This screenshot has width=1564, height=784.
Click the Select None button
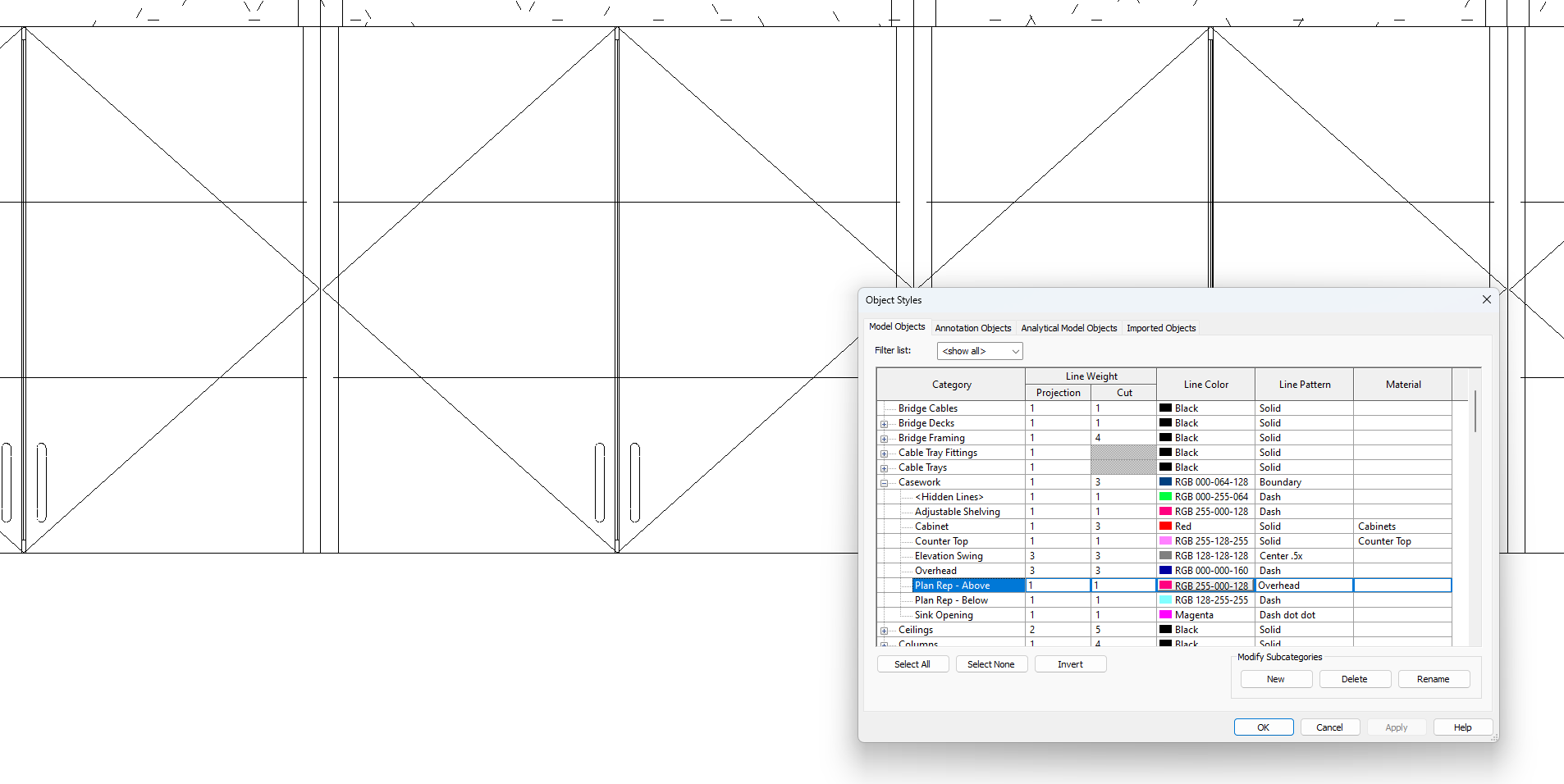pos(991,663)
